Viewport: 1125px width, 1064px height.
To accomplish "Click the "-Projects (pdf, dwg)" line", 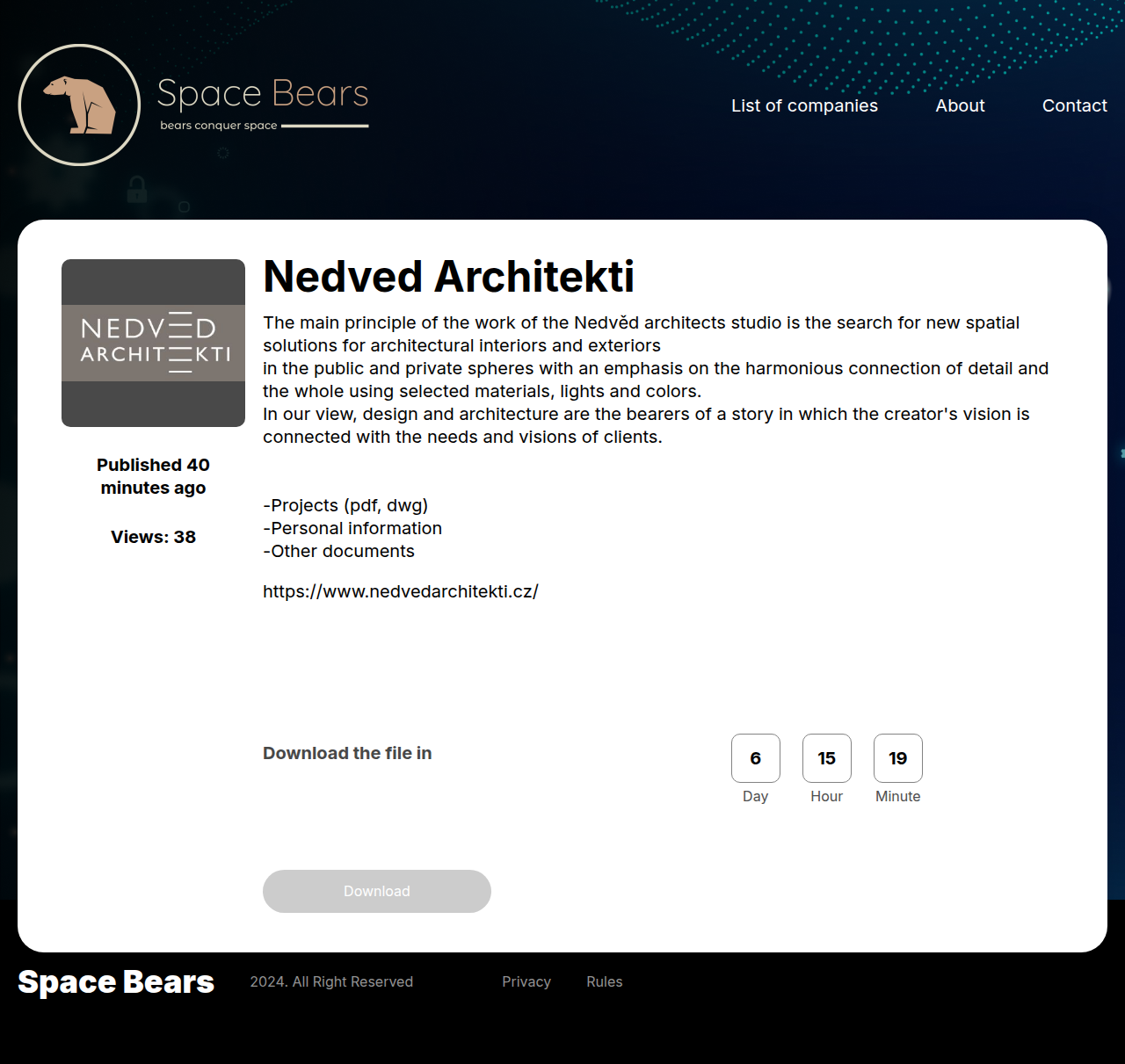I will (x=345, y=505).
